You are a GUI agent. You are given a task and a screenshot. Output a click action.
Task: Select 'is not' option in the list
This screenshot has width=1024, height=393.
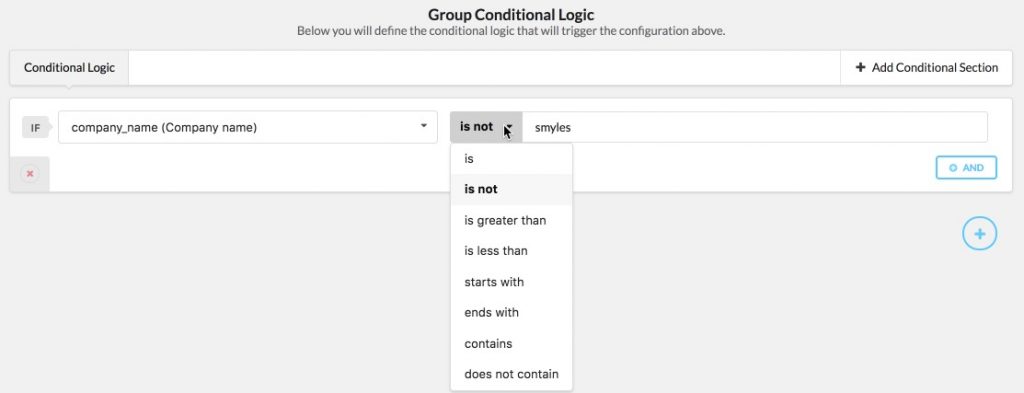click(x=511, y=189)
